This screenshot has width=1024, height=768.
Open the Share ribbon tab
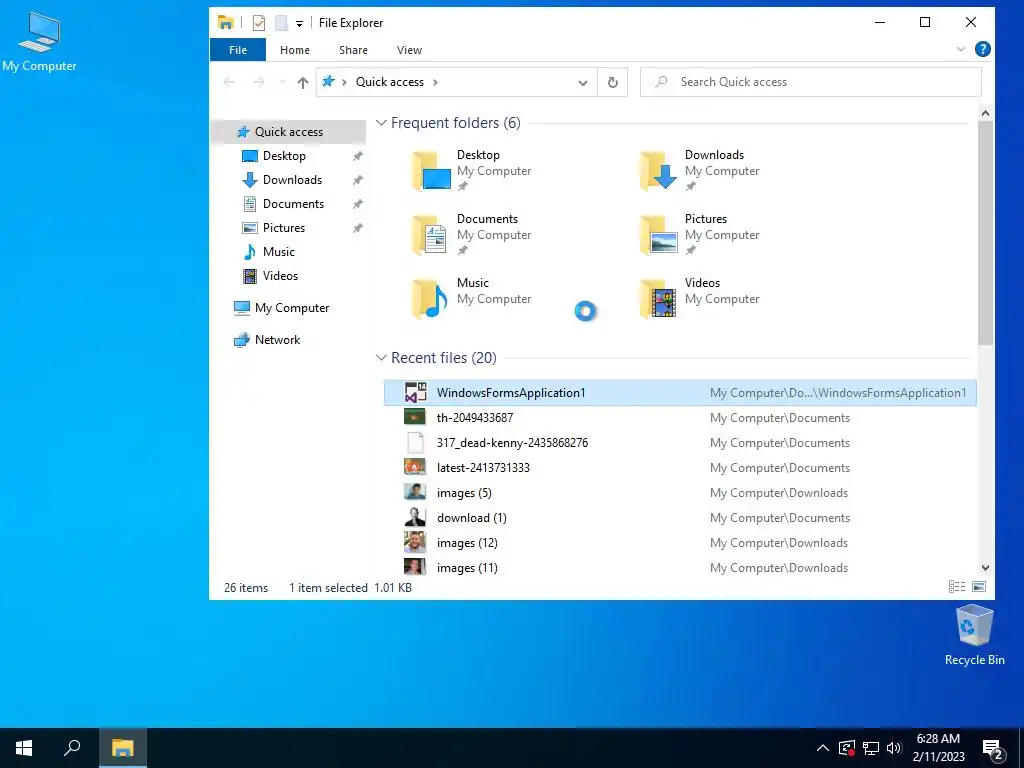(353, 50)
